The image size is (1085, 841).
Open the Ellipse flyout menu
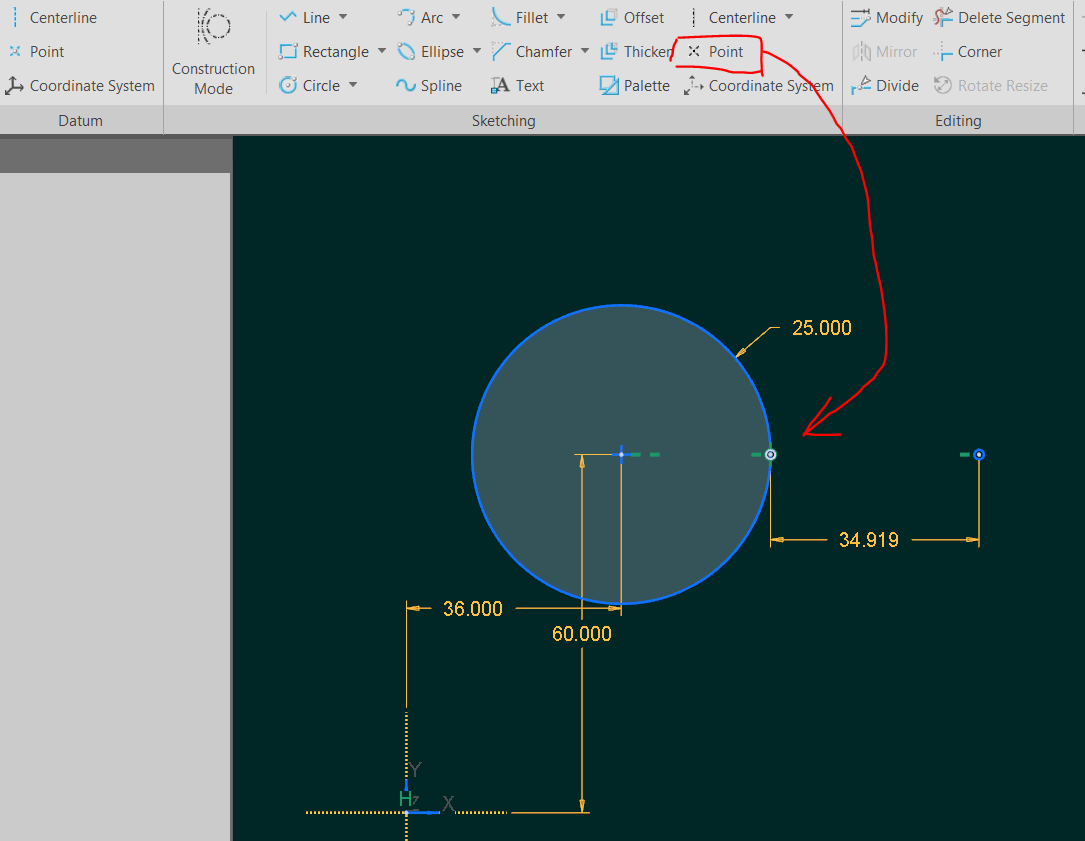coord(477,51)
